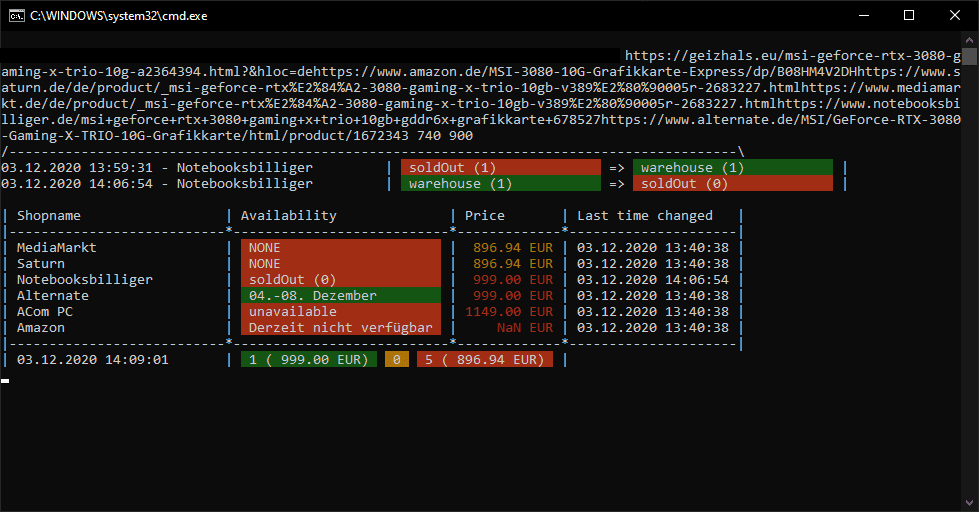Click the scrollbar up arrow
The image size is (979, 512).
(x=970, y=40)
